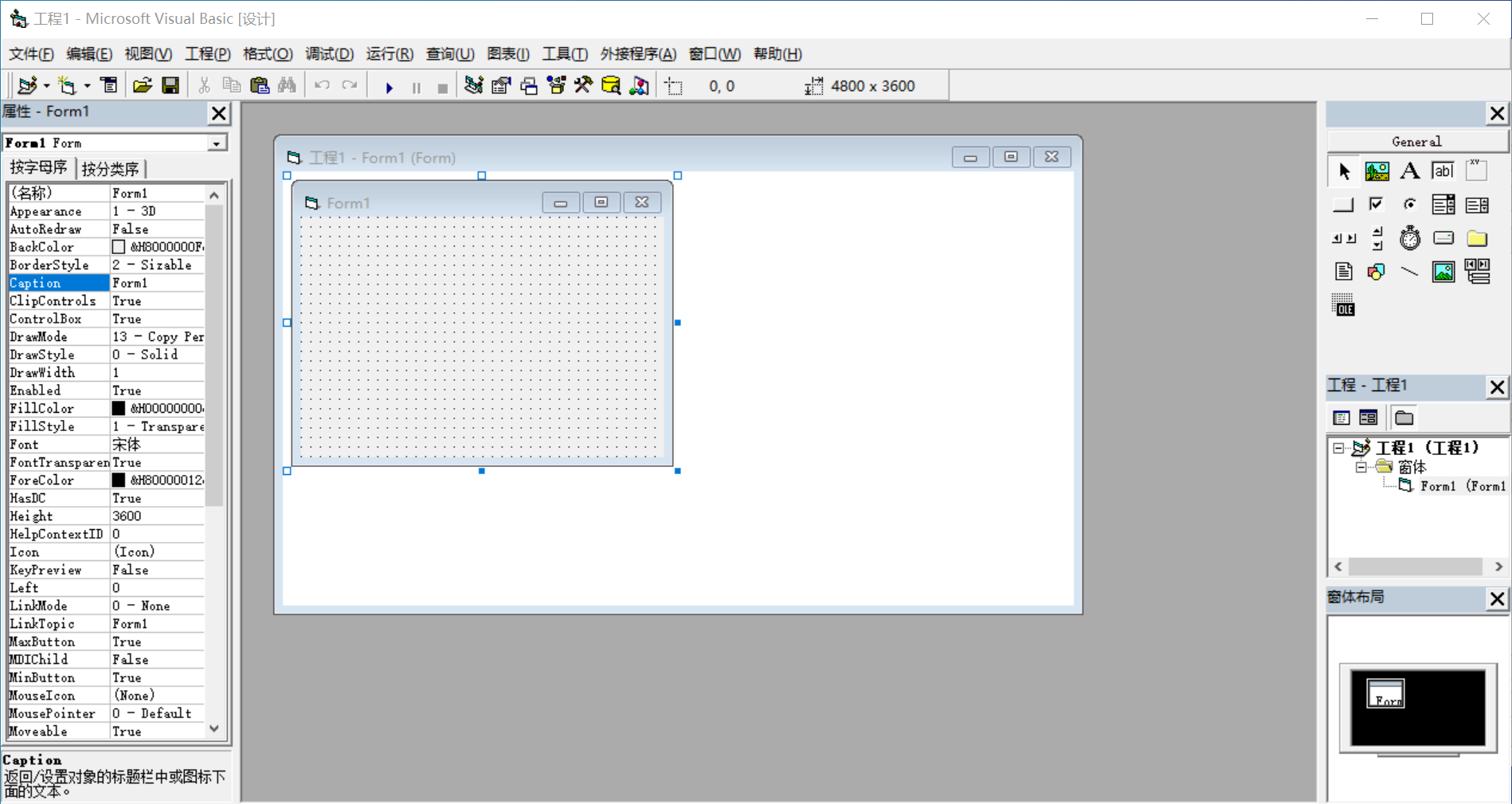Click the End stop button
The width and height of the screenshot is (1512, 804).
tap(442, 87)
